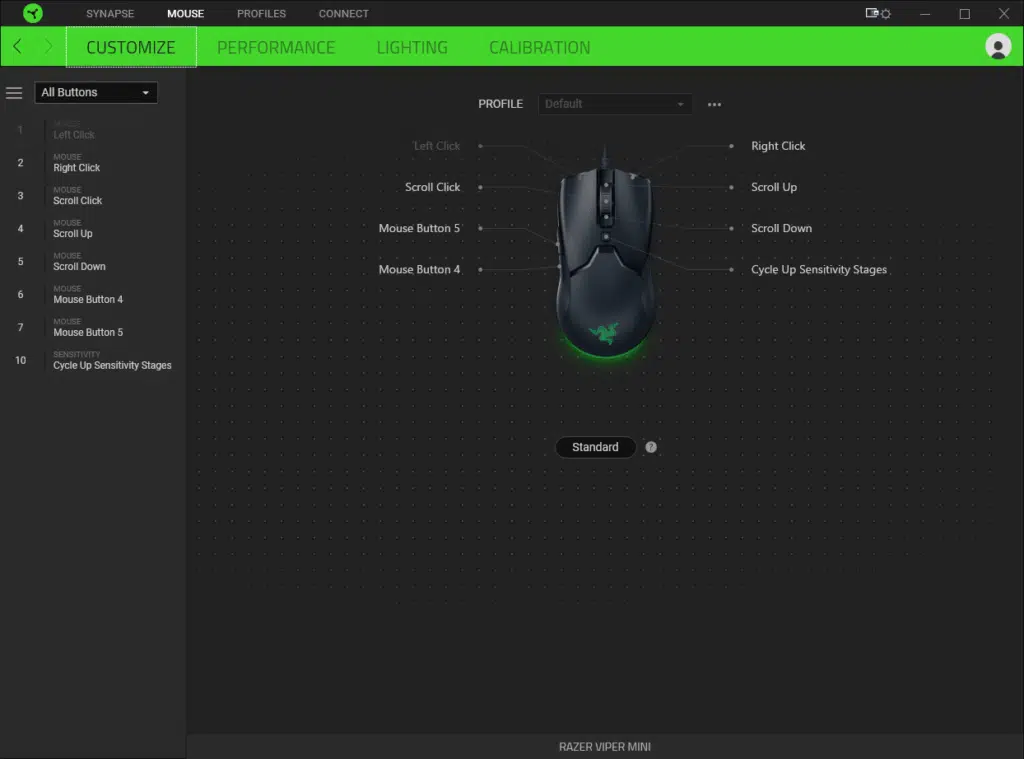1024x759 pixels.
Task: Open the All Buttons dropdown
Action: point(95,92)
